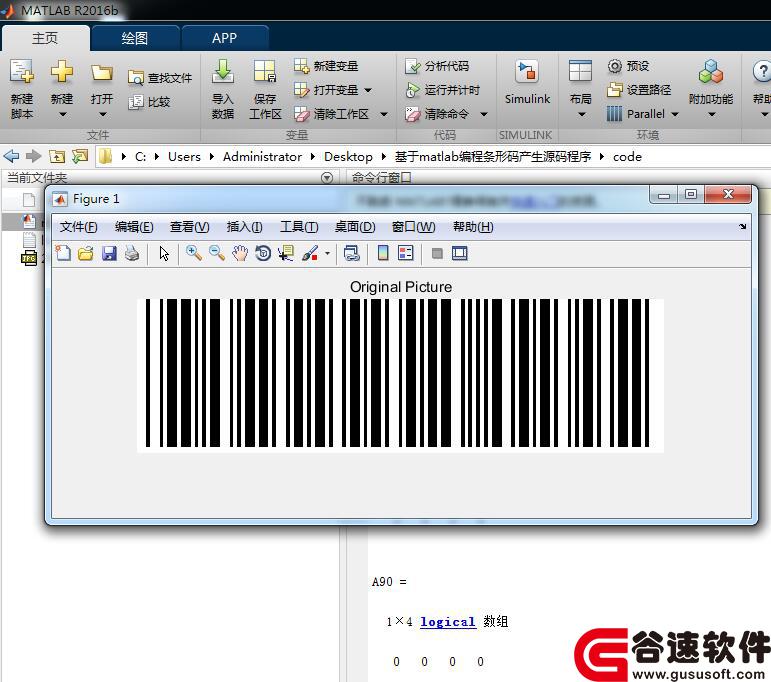Select the Pan hand tool

[x=240, y=253]
